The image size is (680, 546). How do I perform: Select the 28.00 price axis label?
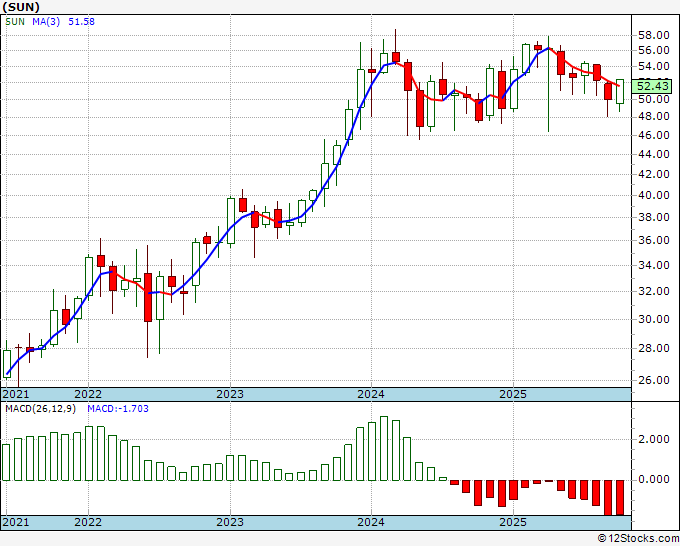click(x=654, y=348)
